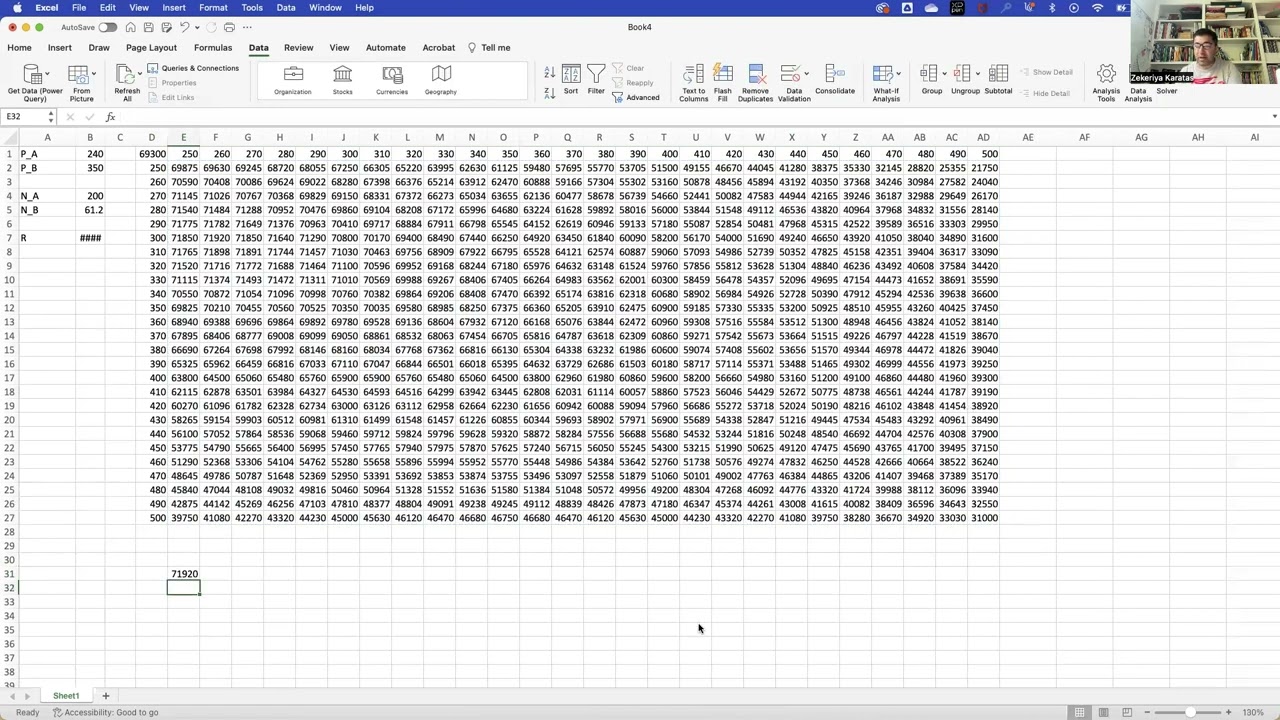Click zoom in plus on zoom slider

click(1228, 712)
